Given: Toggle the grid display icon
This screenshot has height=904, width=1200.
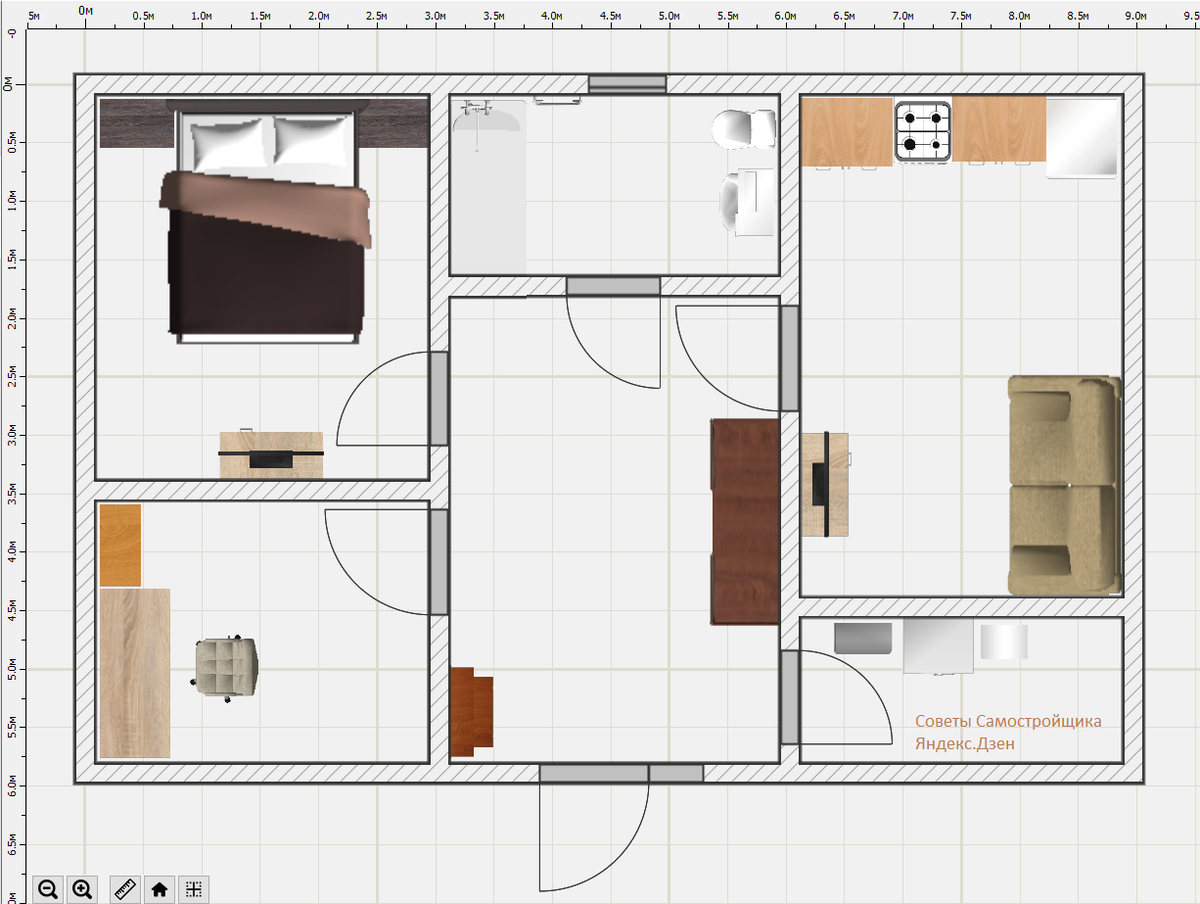Looking at the screenshot, I should pyautogui.click(x=195, y=888).
